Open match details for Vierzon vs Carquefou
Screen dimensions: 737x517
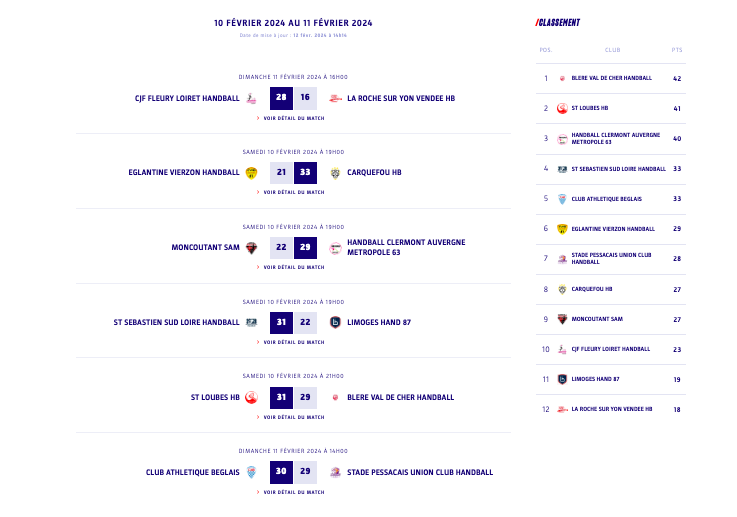(293, 192)
